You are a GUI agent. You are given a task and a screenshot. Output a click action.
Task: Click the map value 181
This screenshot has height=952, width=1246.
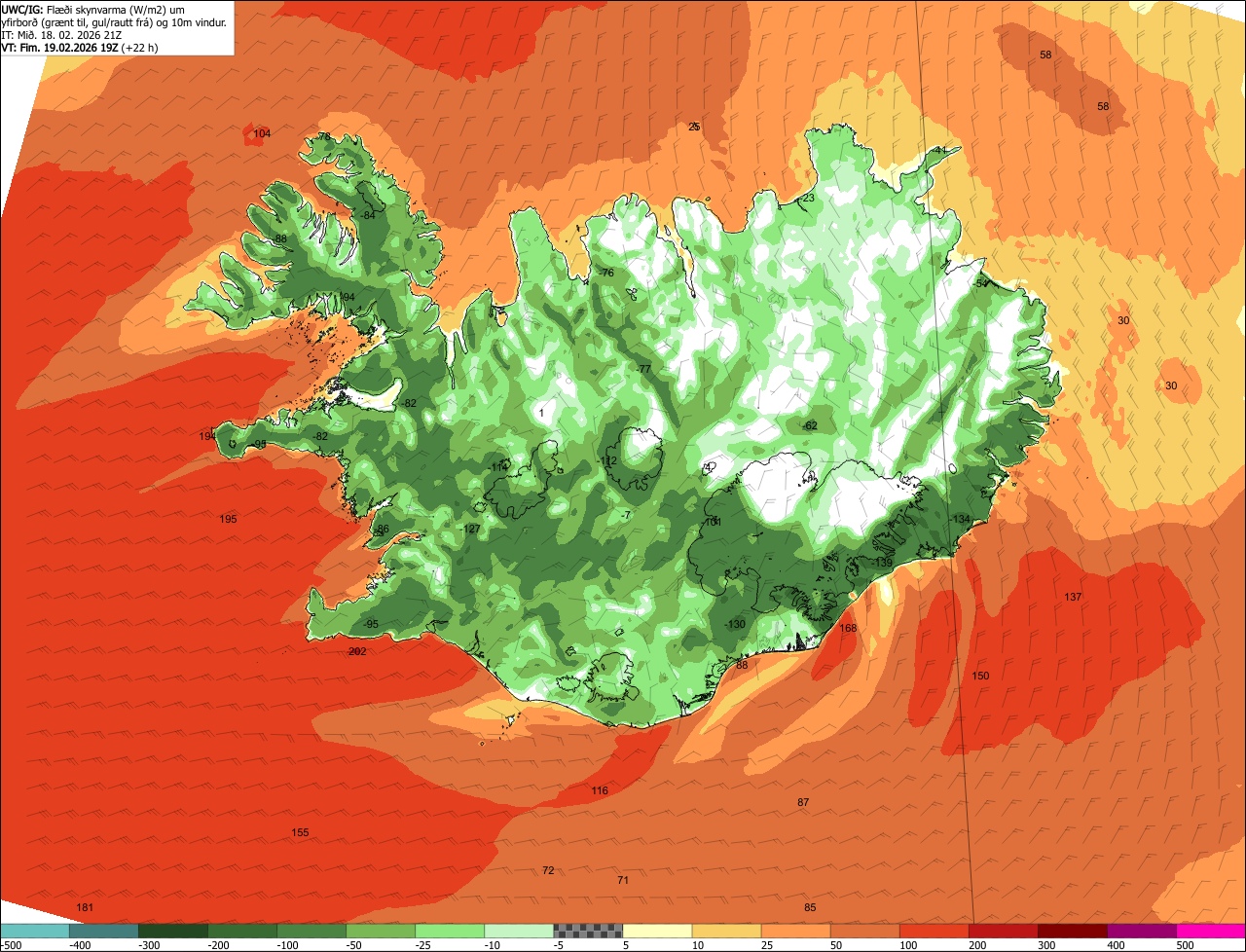click(85, 907)
